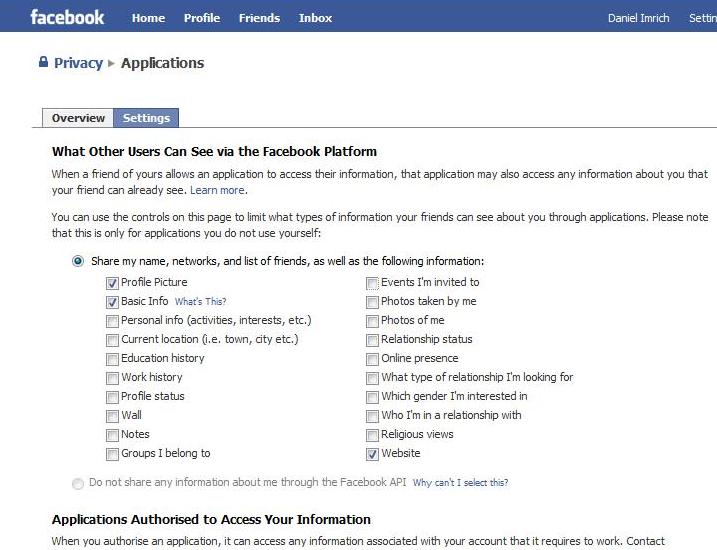Select the Settings tab
717x550 pixels.
point(146,118)
